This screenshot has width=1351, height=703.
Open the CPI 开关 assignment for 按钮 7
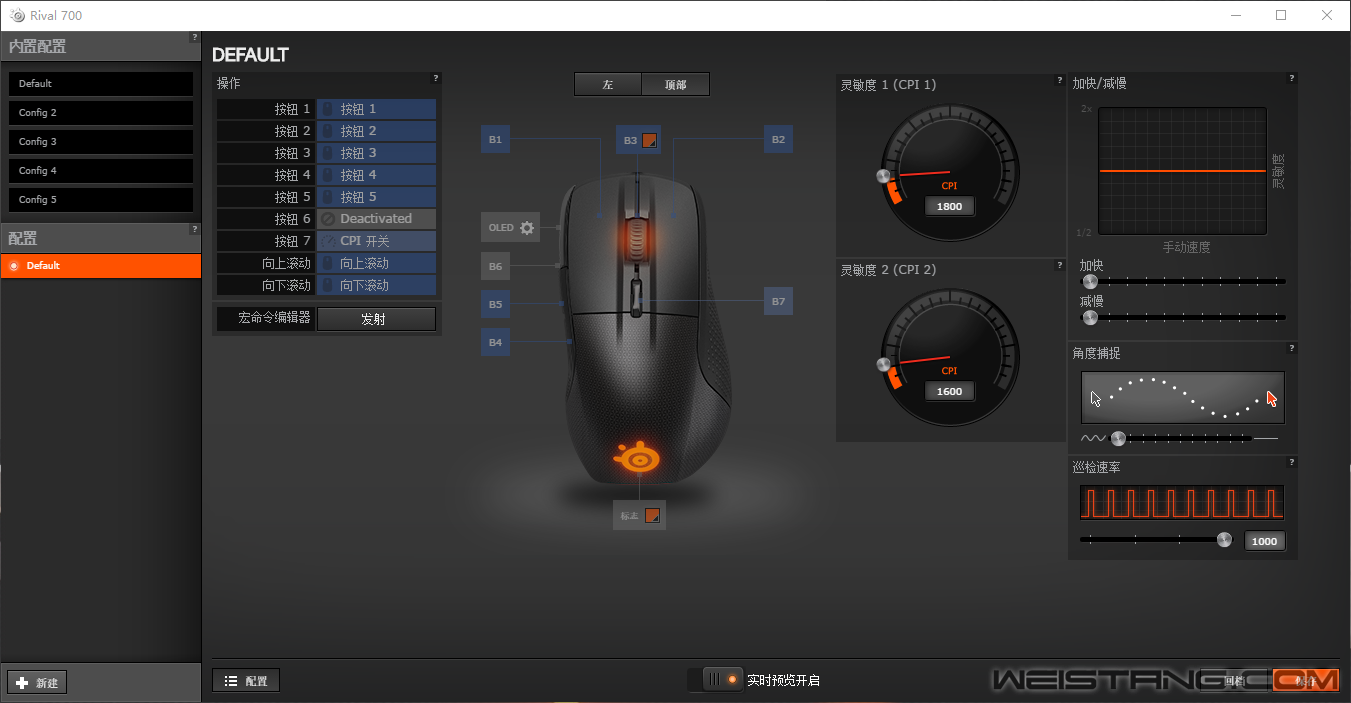point(376,241)
